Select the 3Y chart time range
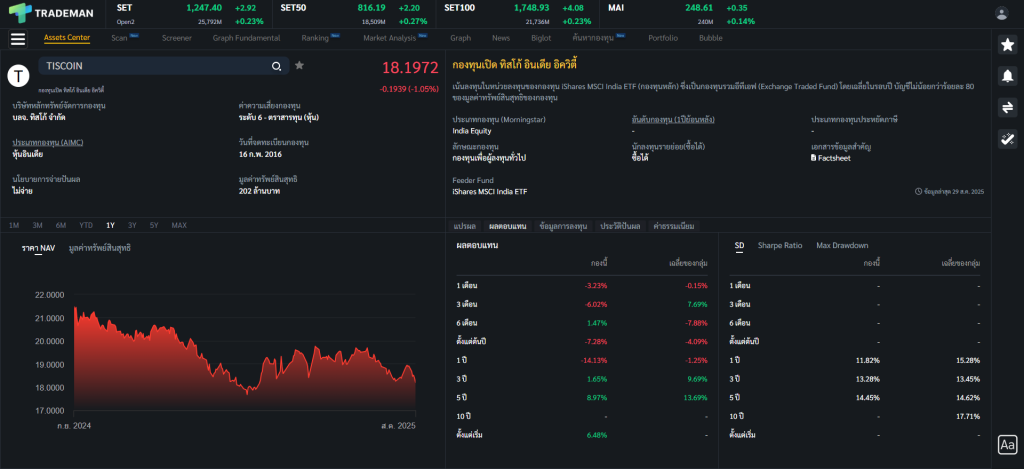The width and height of the screenshot is (1024, 469). pos(132,225)
